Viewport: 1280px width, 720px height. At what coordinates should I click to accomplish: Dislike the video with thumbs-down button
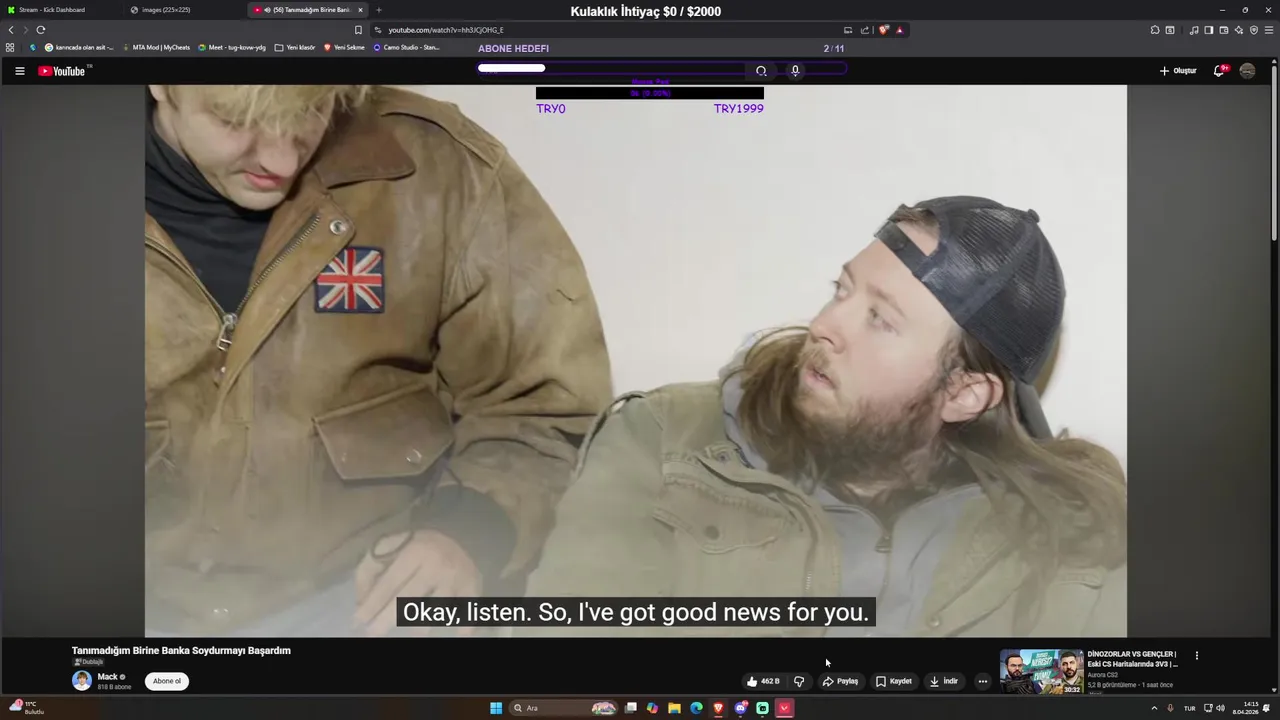799,681
